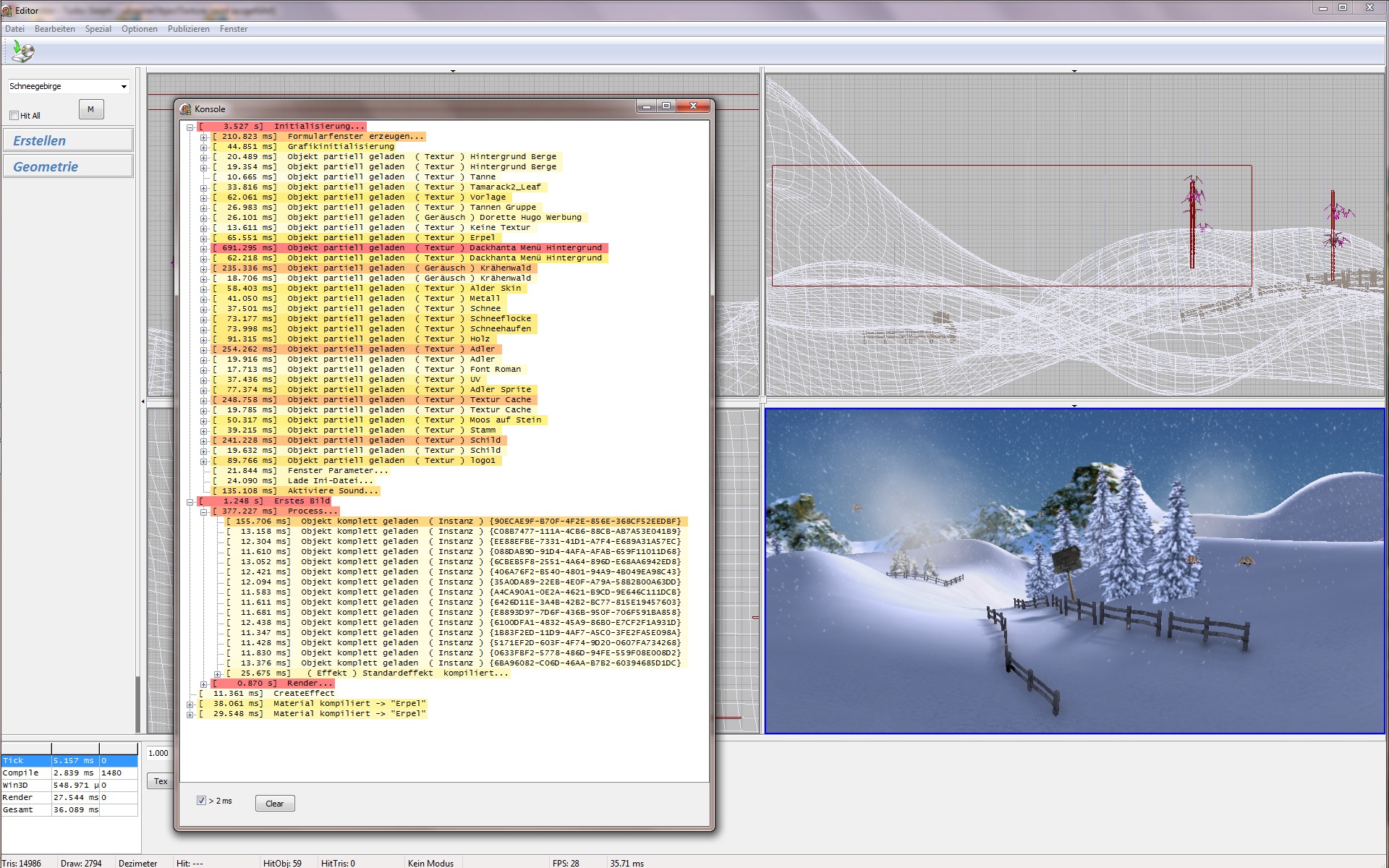Click the import-to-disc toolbar icon
Screen dimensions: 1389x868
[23, 51]
